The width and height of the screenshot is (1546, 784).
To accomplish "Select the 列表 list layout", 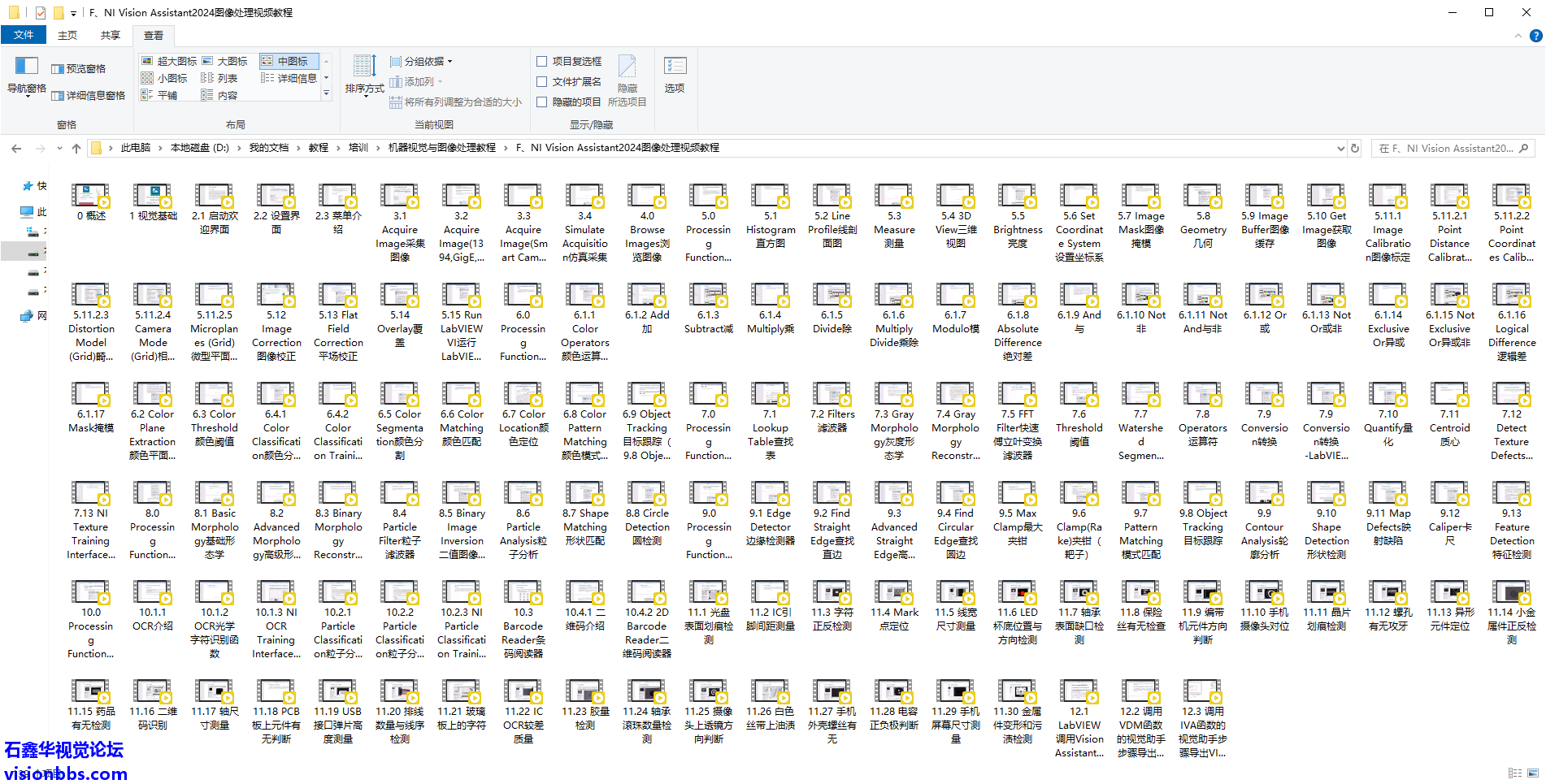I will 219,78.
